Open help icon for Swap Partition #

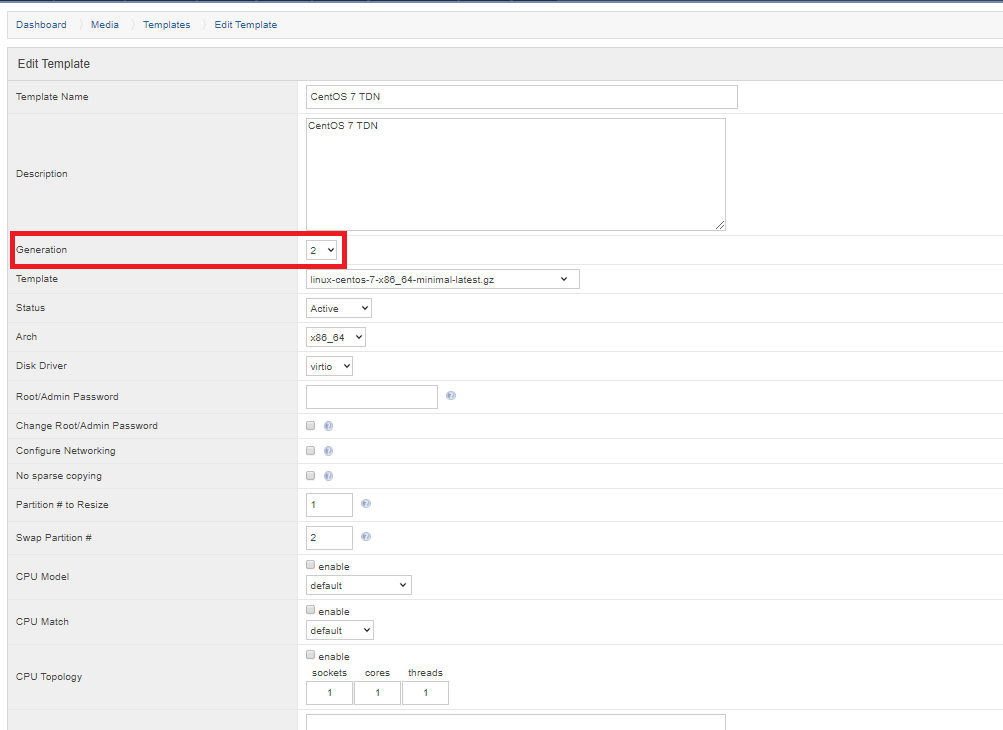click(x=366, y=537)
